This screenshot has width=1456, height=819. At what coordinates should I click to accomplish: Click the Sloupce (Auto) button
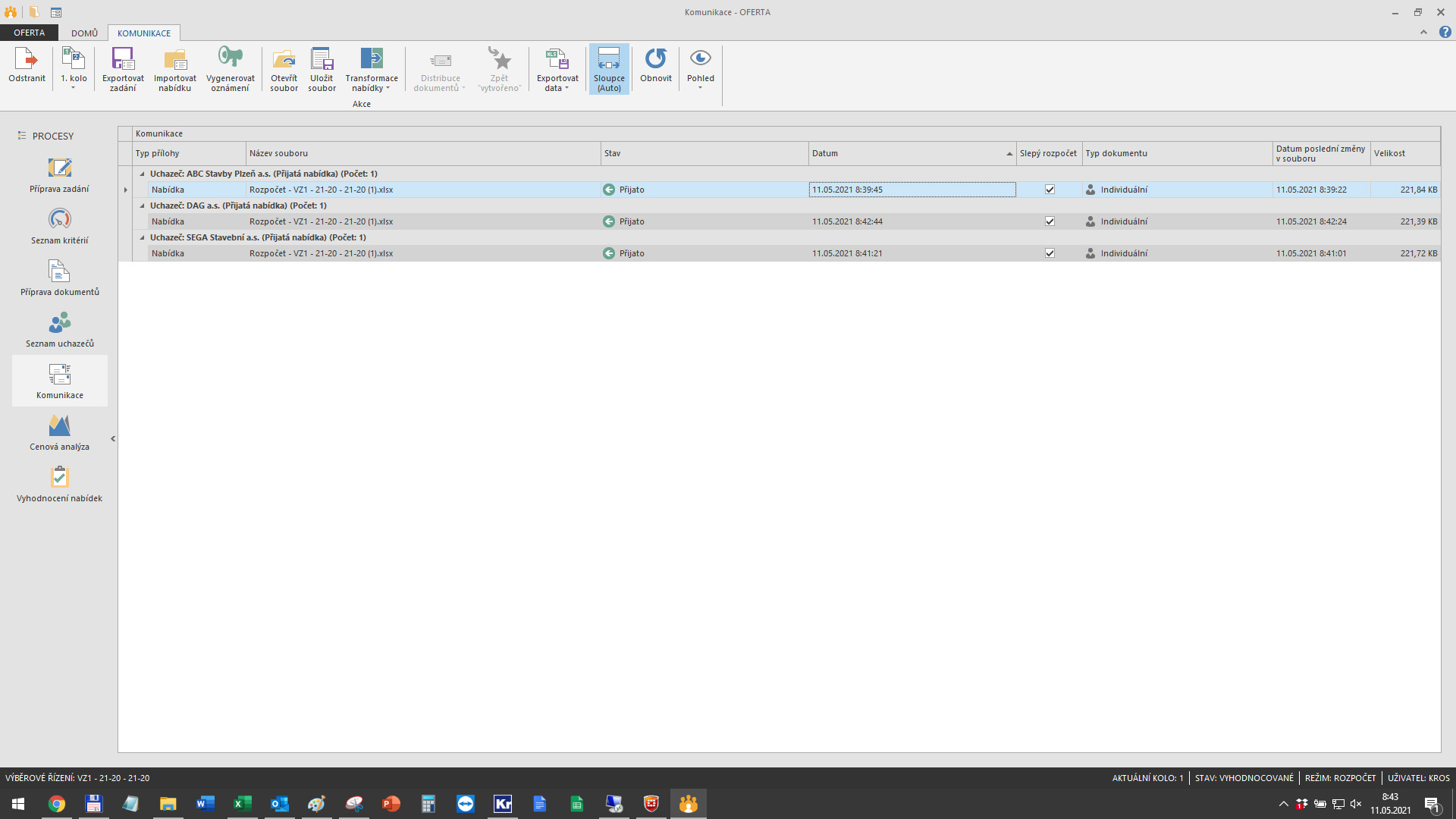[x=609, y=70]
